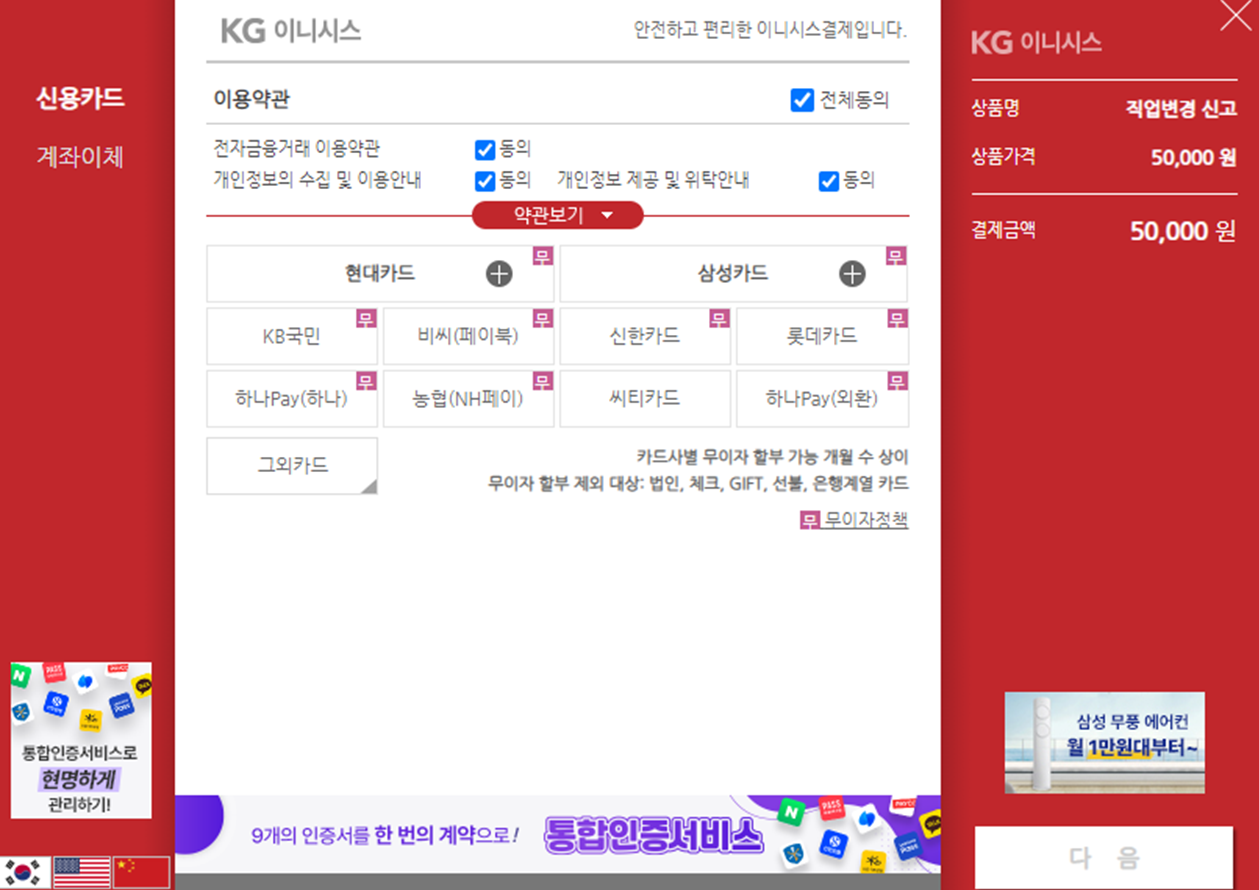Viewport: 1259px width, 890px height.
Task: Open the 삼성 무풍 에어컨 ad
Action: coord(1104,743)
